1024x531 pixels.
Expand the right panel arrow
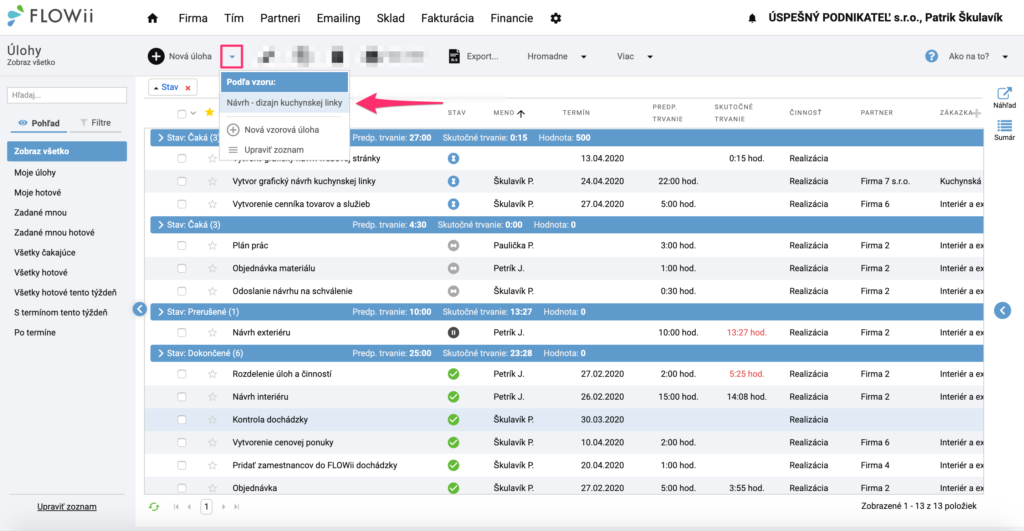coord(1002,310)
